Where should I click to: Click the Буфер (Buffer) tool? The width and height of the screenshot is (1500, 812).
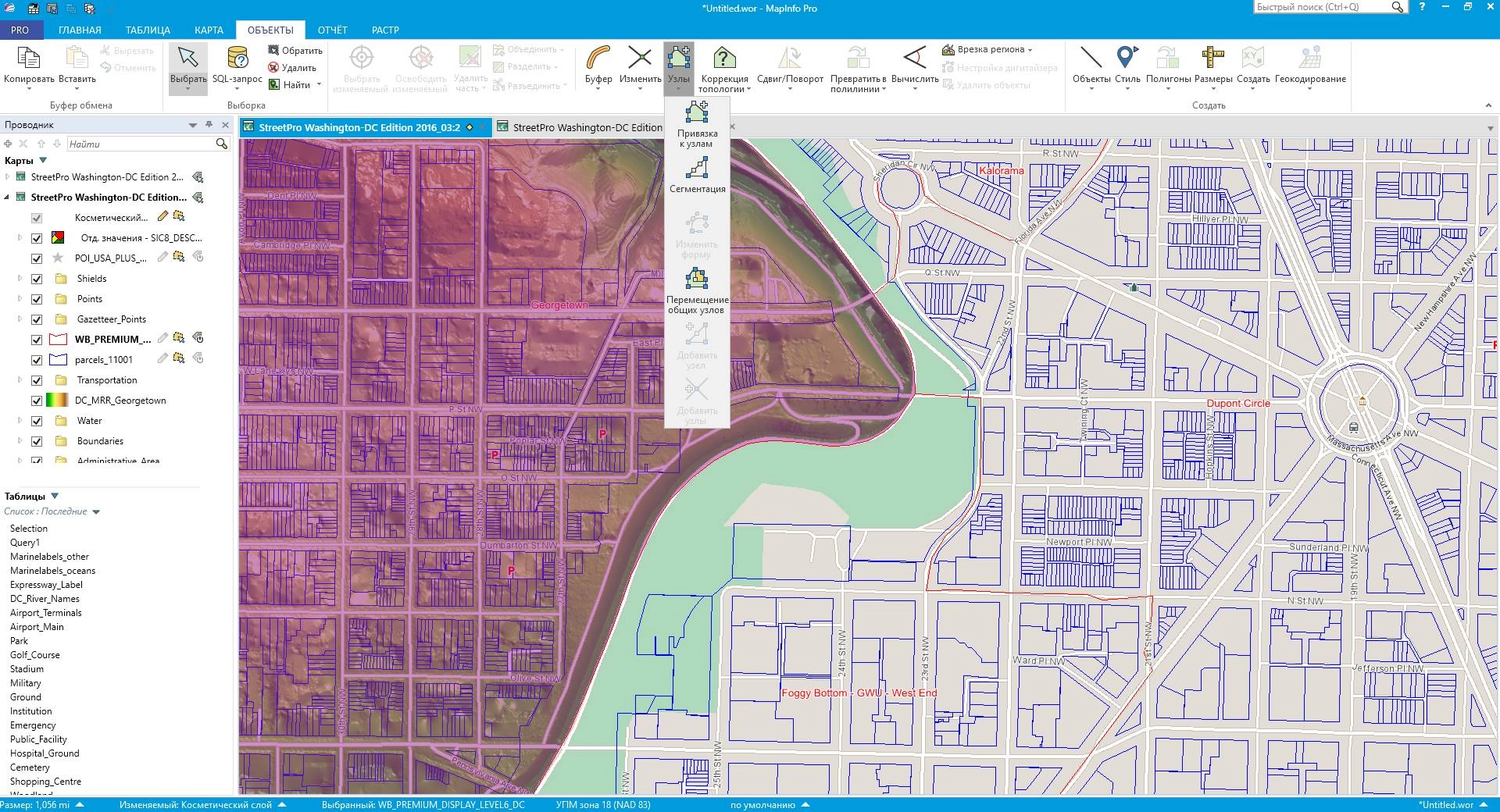click(x=598, y=59)
